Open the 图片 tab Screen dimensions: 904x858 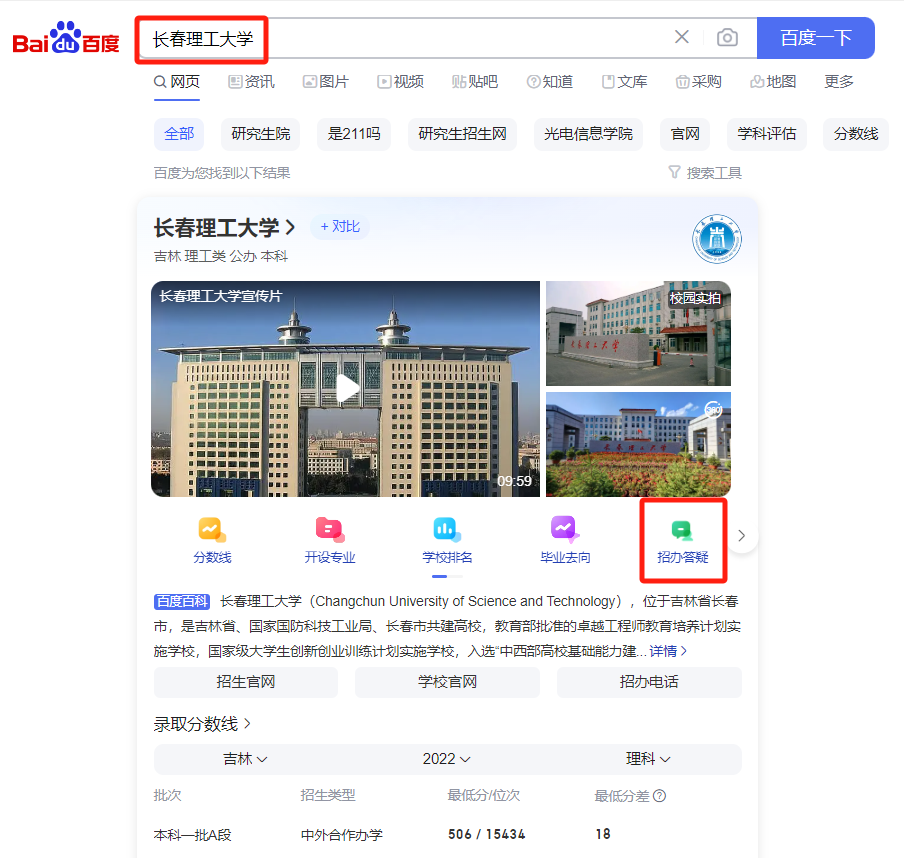(326, 82)
